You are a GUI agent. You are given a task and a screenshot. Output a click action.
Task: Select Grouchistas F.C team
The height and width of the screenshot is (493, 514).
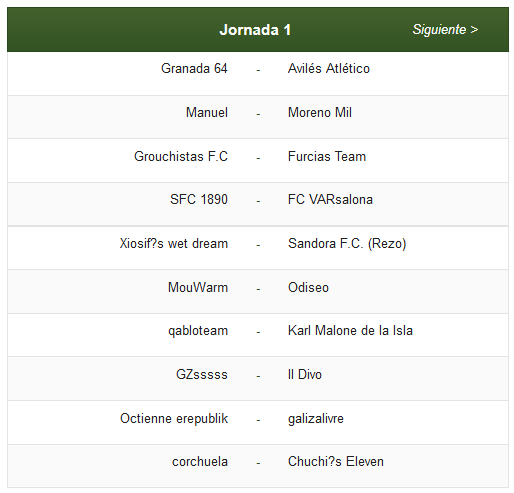pos(181,156)
